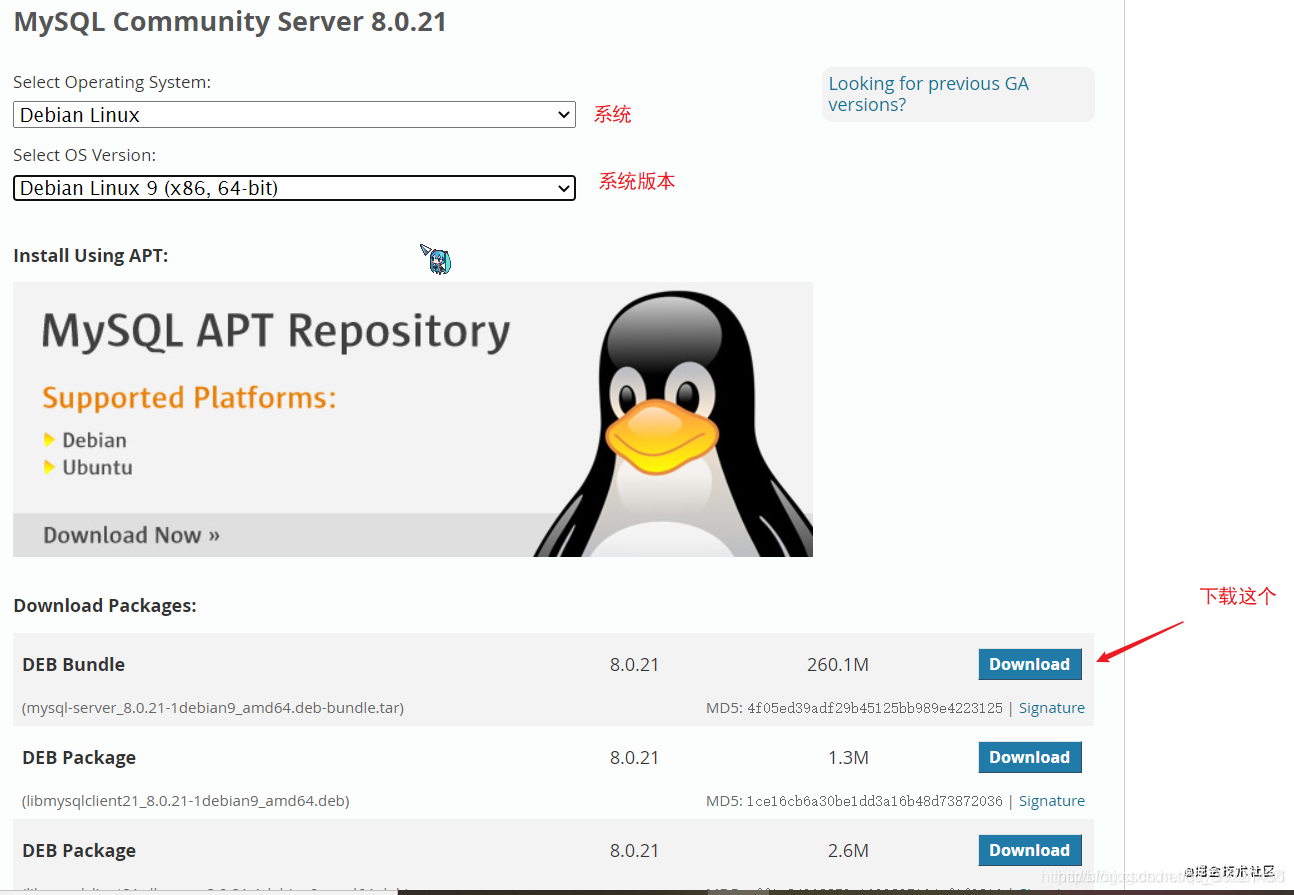1294x895 pixels.
Task: Open Signature link for DEB Bundle
Action: click(x=1052, y=708)
